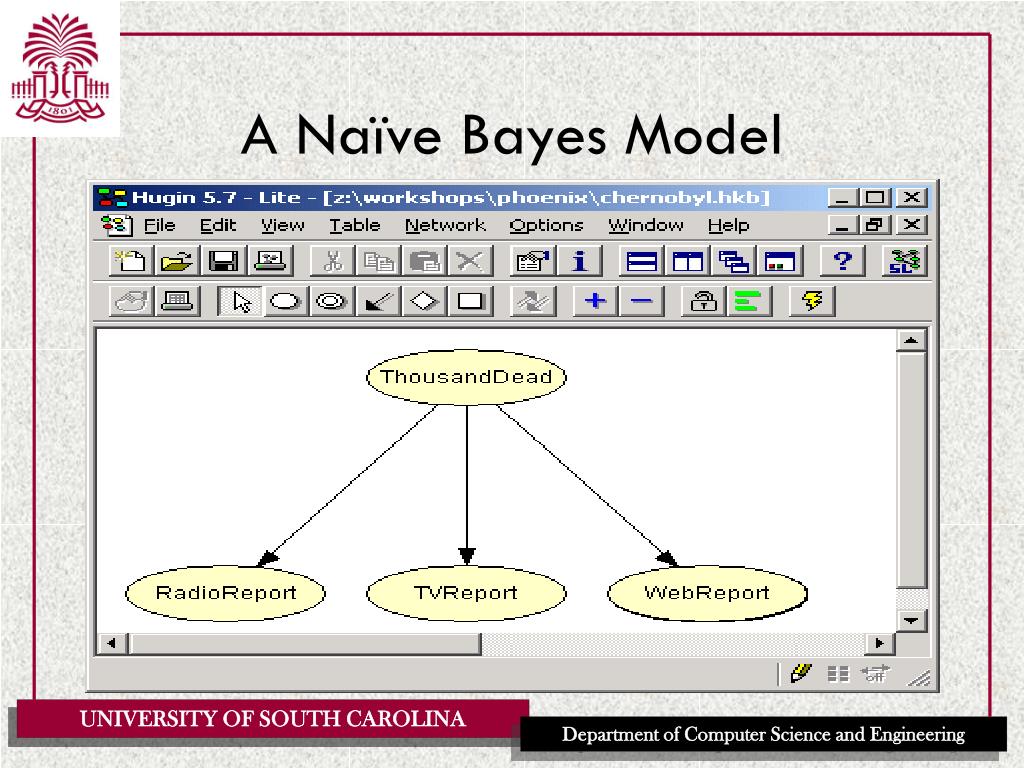
Task: Click the green bars toolbar icon
Action: 749,301
